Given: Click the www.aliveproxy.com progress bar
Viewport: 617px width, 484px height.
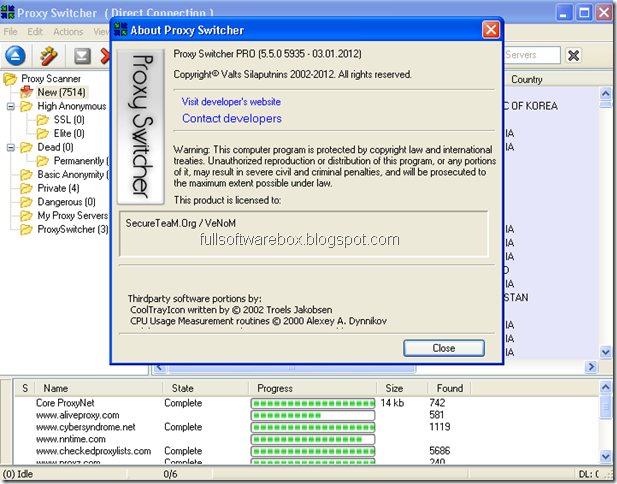Looking at the screenshot, I should pos(313,415).
